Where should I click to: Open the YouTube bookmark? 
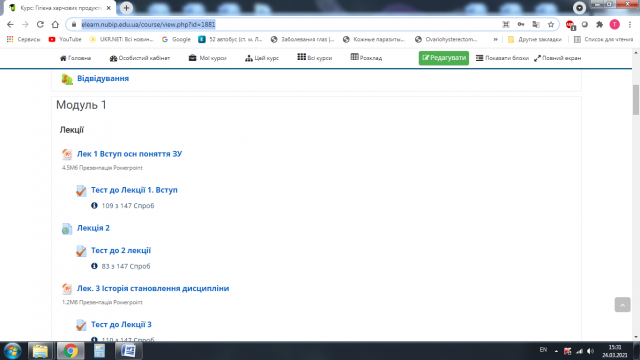click(65, 39)
